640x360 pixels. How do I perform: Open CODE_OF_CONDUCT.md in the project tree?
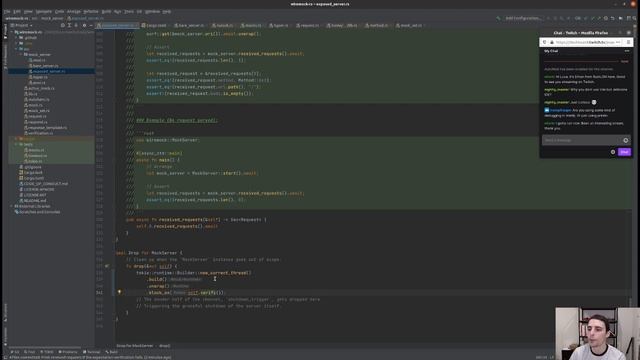point(43,184)
